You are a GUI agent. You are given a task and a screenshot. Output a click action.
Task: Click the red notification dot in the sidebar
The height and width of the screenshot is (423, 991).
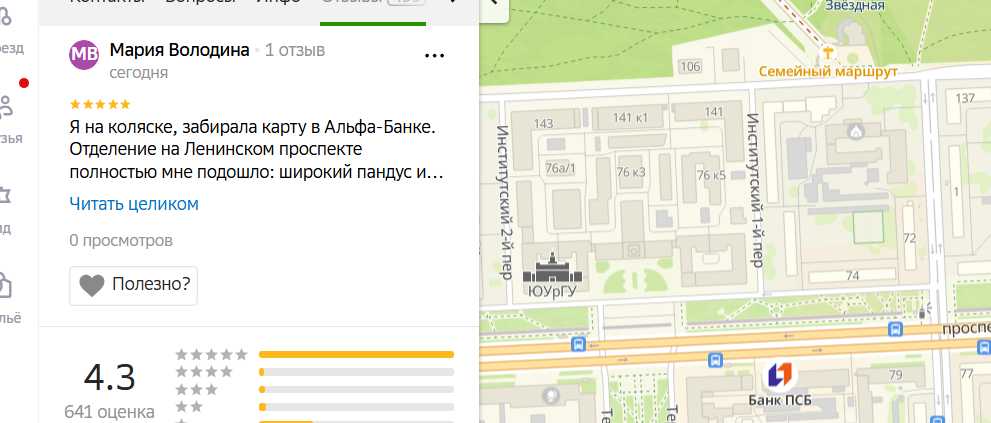(x=24, y=83)
